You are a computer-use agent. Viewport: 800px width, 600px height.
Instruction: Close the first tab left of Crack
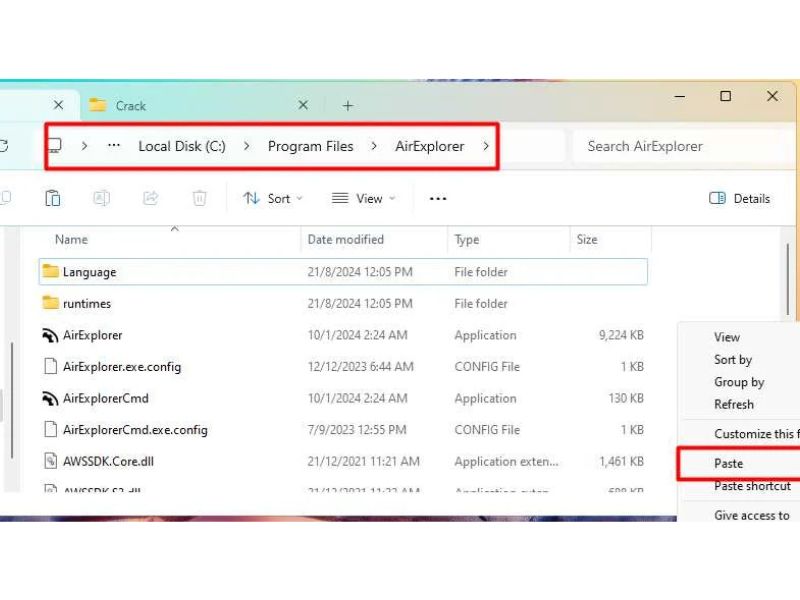59,105
